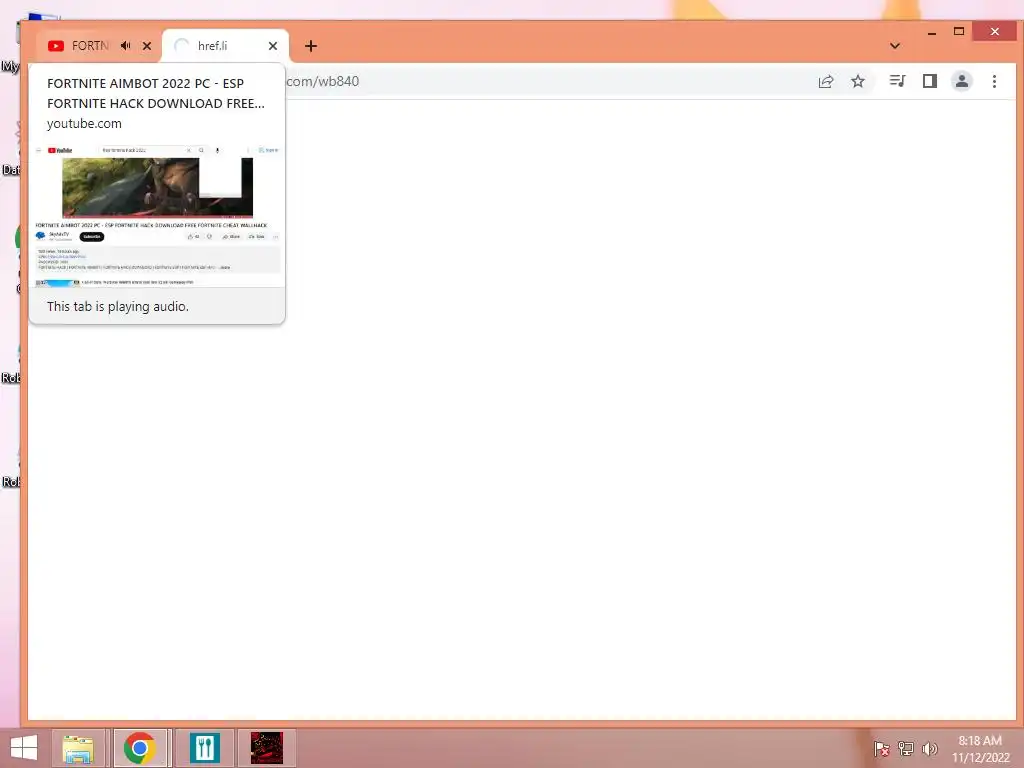Click the address bar URL ending wb840
This screenshot has width=1024, height=768.
[x=323, y=81]
